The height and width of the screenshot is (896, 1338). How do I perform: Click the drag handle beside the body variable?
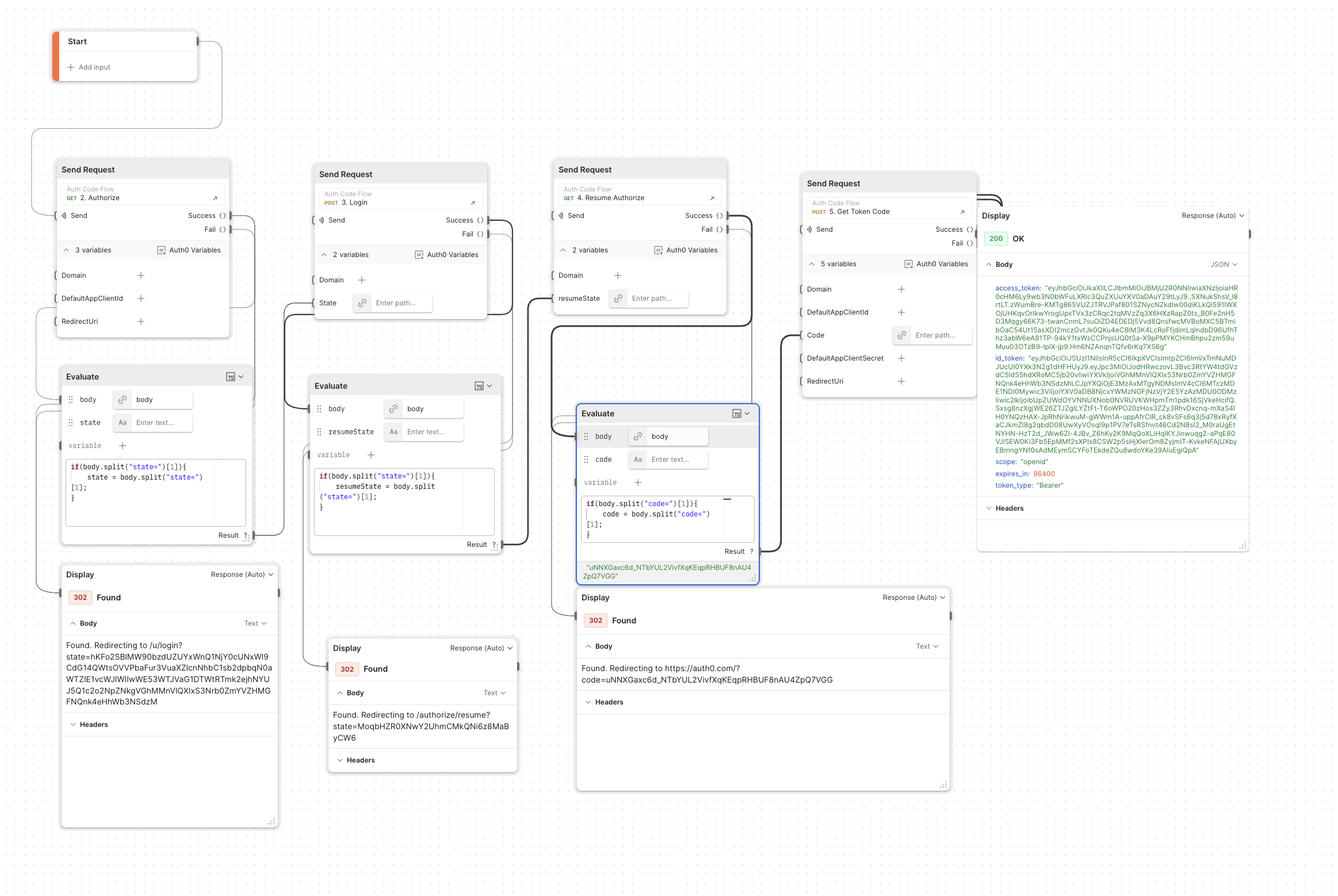pos(70,399)
